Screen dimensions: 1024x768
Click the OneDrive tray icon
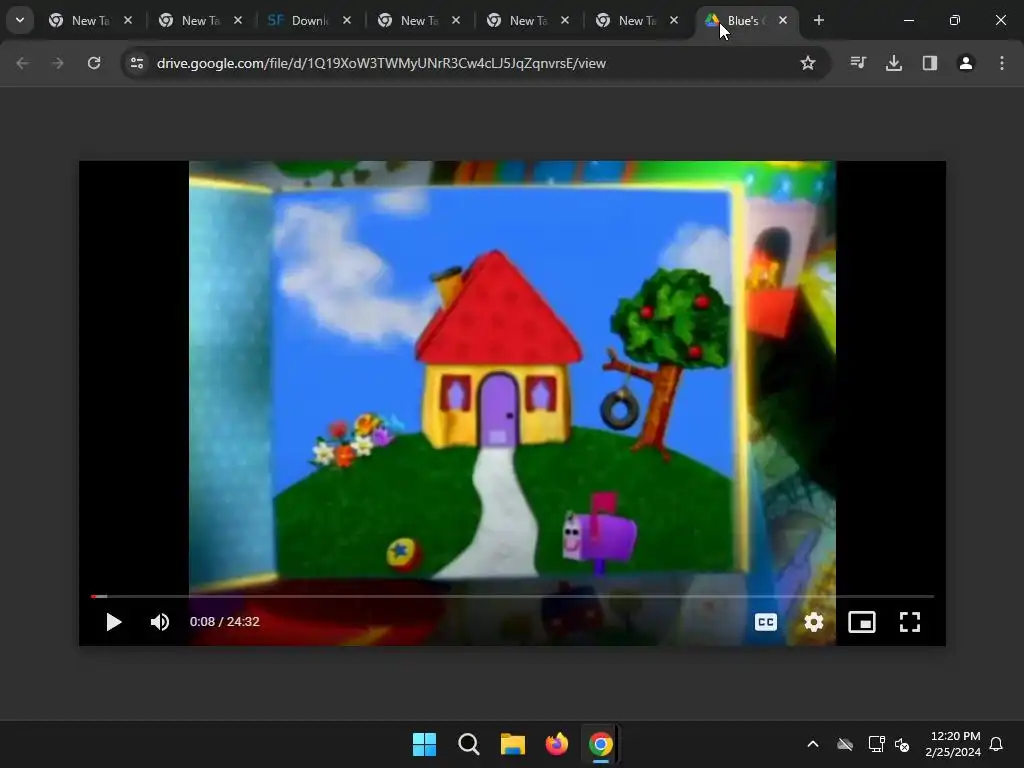(x=845, y=744)
